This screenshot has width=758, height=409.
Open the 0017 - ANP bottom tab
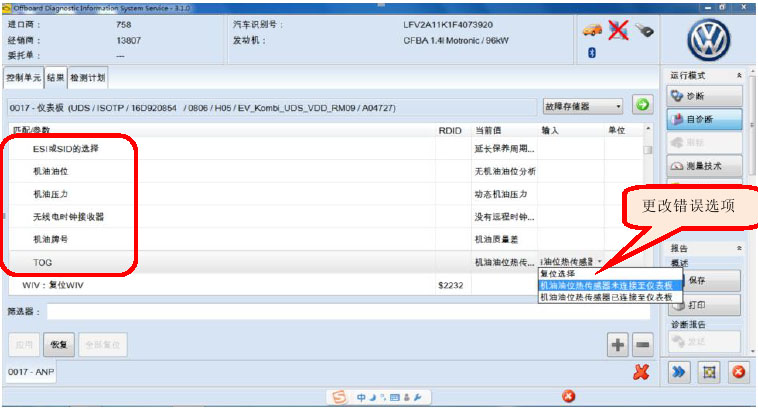tap(31, 372)
